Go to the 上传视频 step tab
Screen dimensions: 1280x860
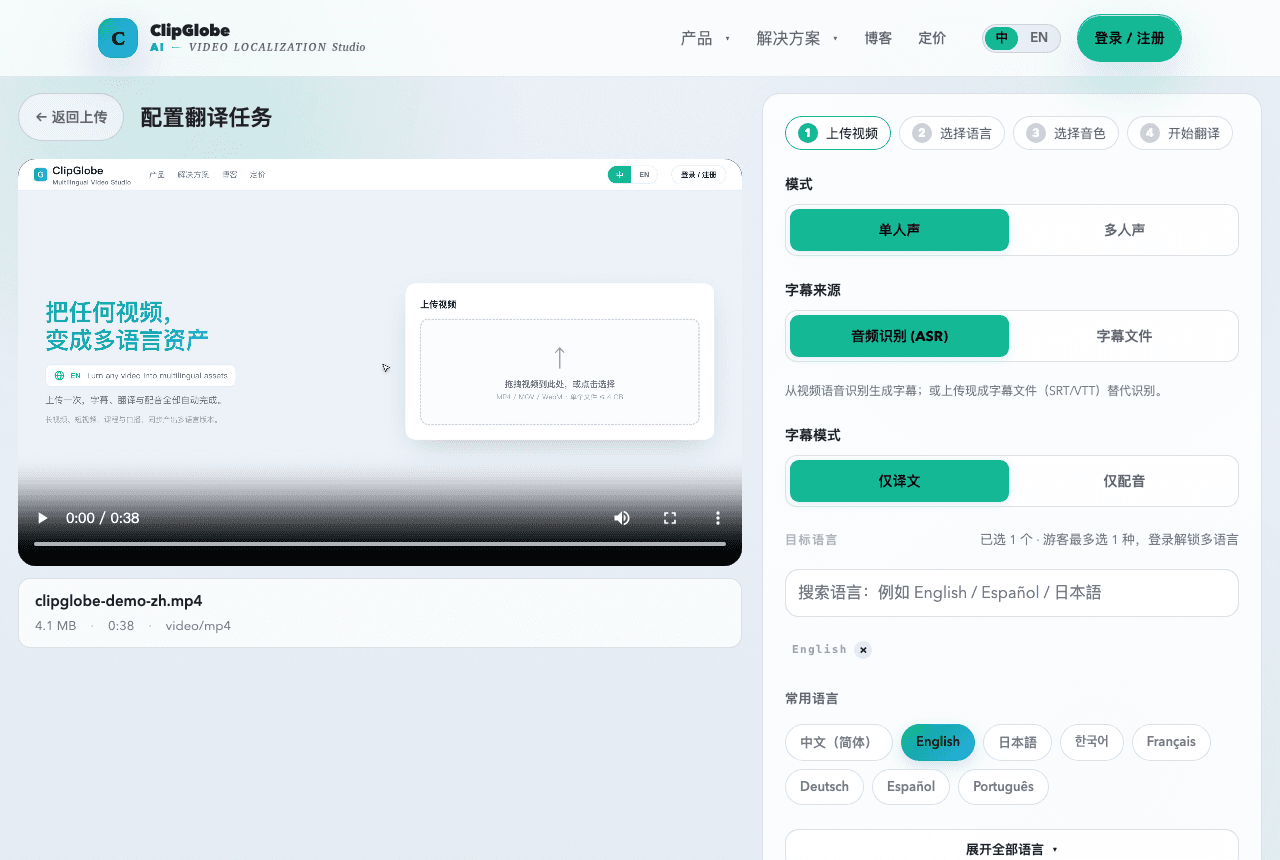838,133
